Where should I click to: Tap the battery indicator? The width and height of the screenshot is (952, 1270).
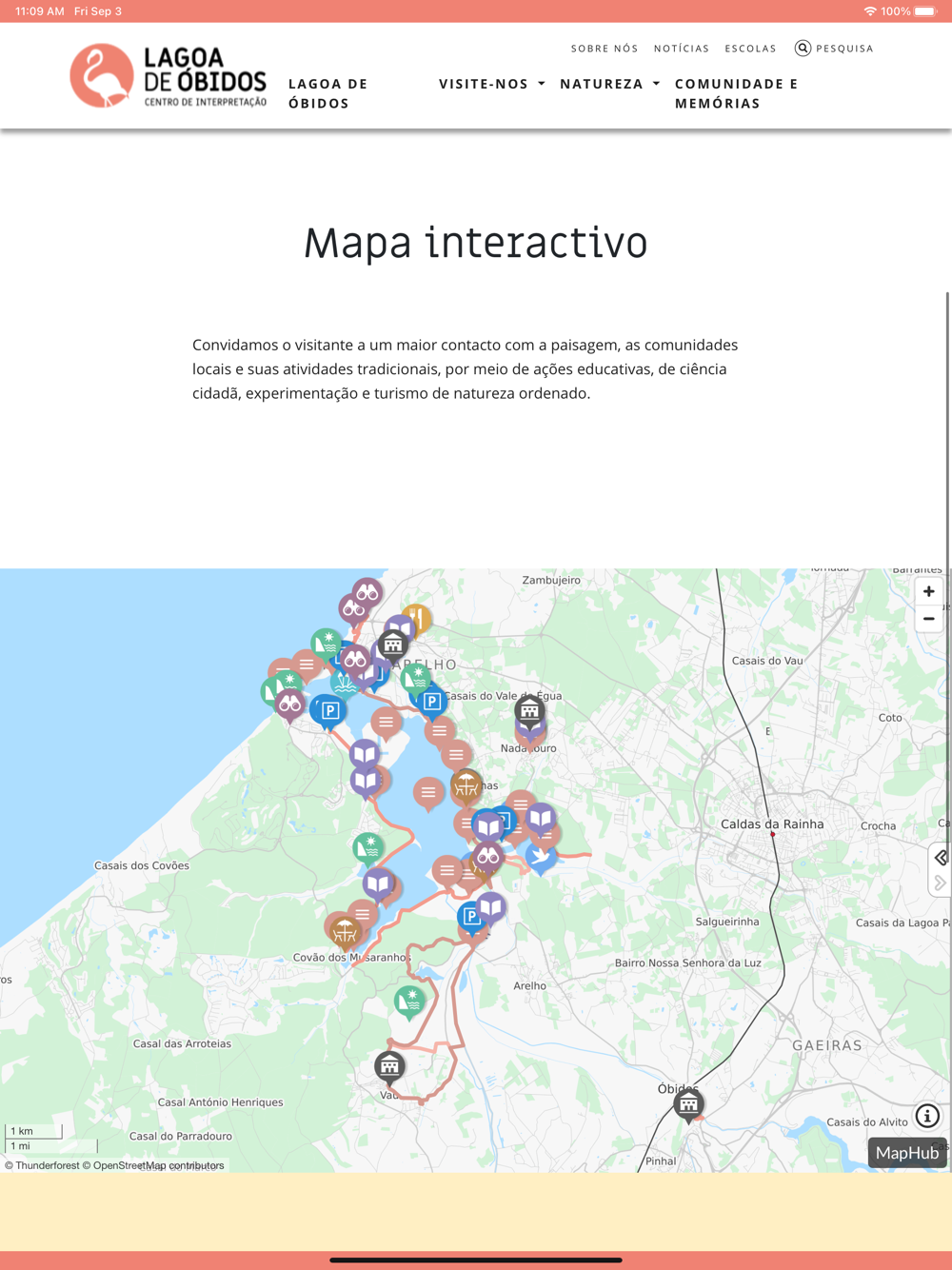[x=925, y=11]
